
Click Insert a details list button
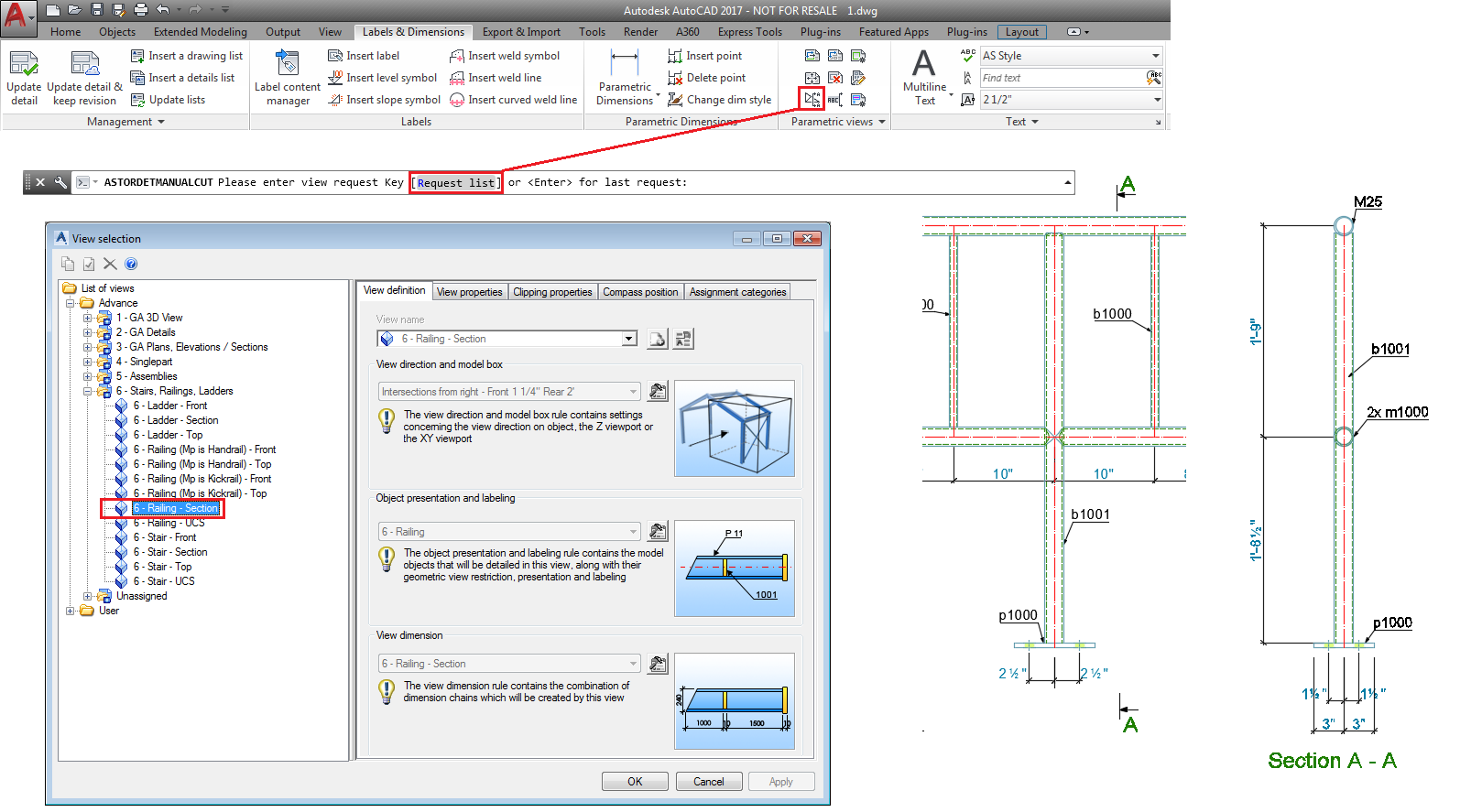(x=182, y=78)
